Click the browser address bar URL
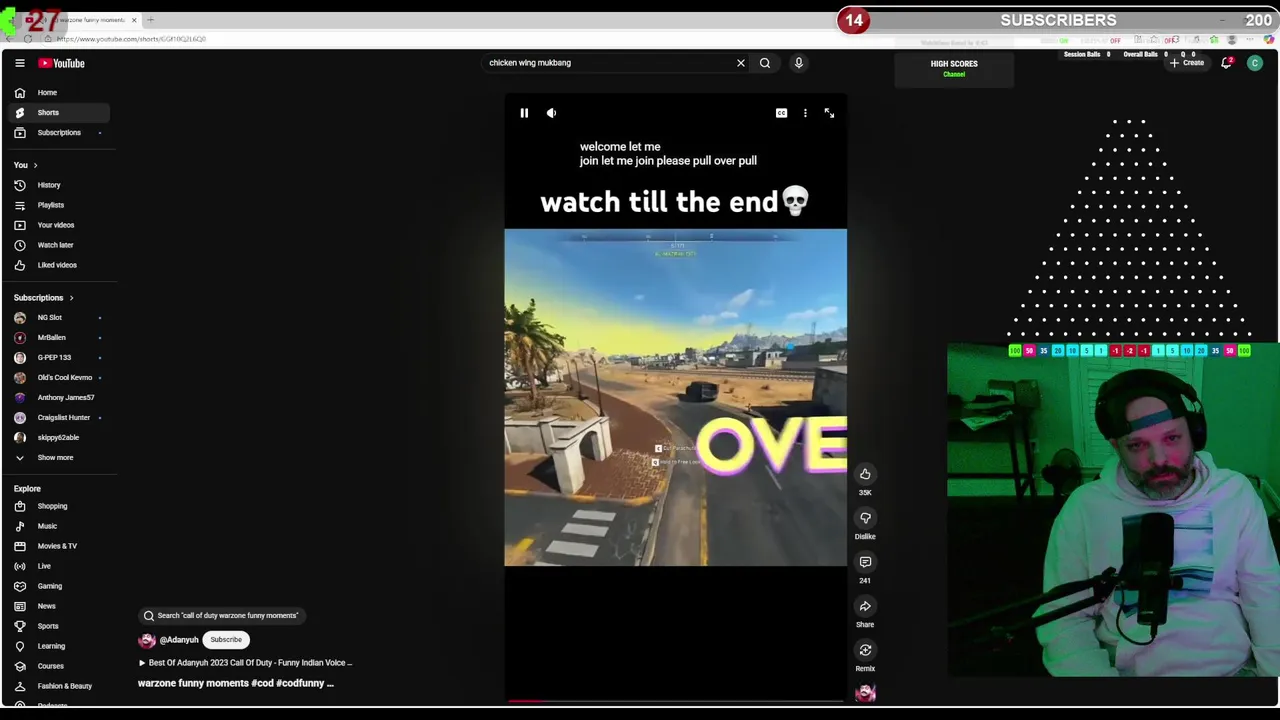 pyautogui.click(x=131, y=39)
